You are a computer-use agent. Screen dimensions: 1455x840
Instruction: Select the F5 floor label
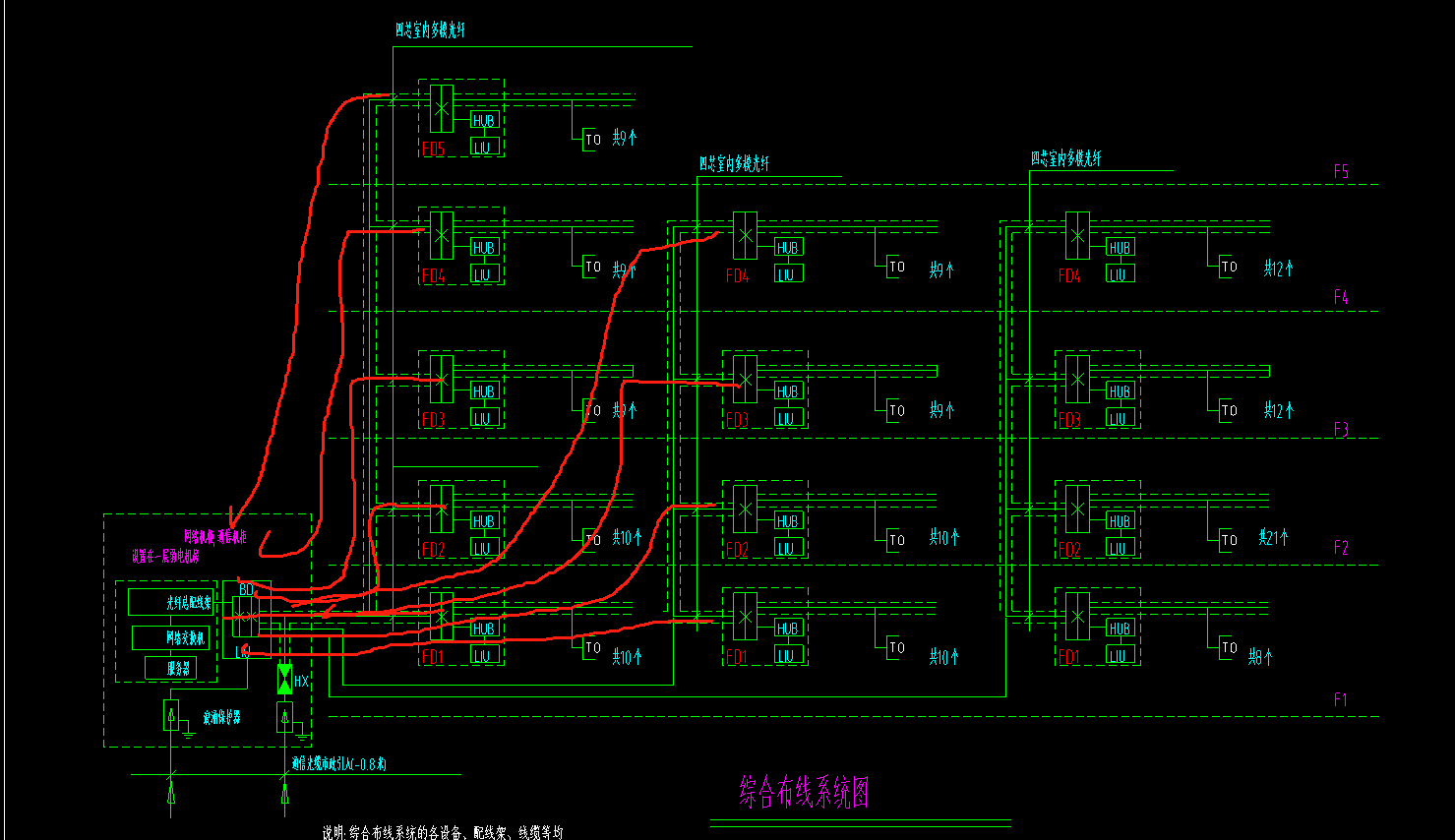click(x=1341, y=172)
